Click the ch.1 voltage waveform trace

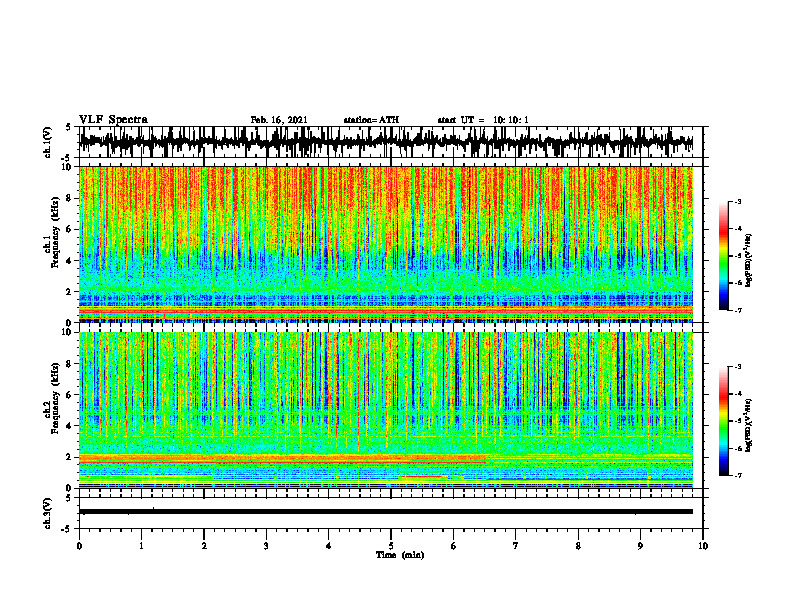(x=386, y=142)
